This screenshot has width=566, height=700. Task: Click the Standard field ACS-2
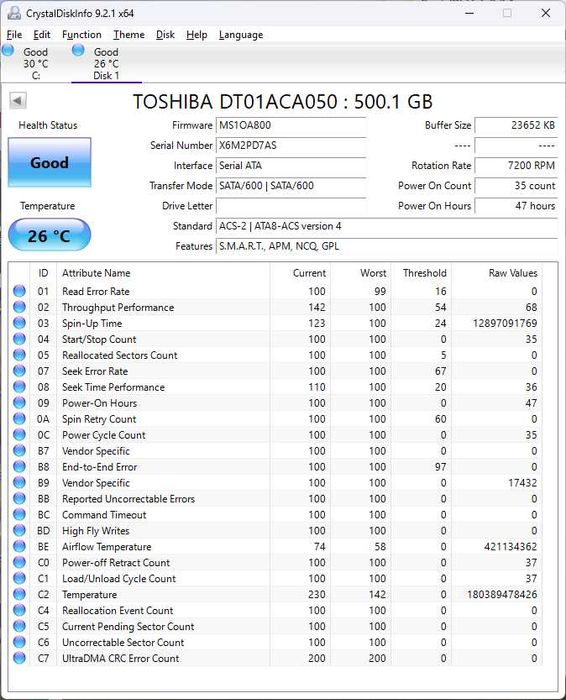(x=387, y=226)
